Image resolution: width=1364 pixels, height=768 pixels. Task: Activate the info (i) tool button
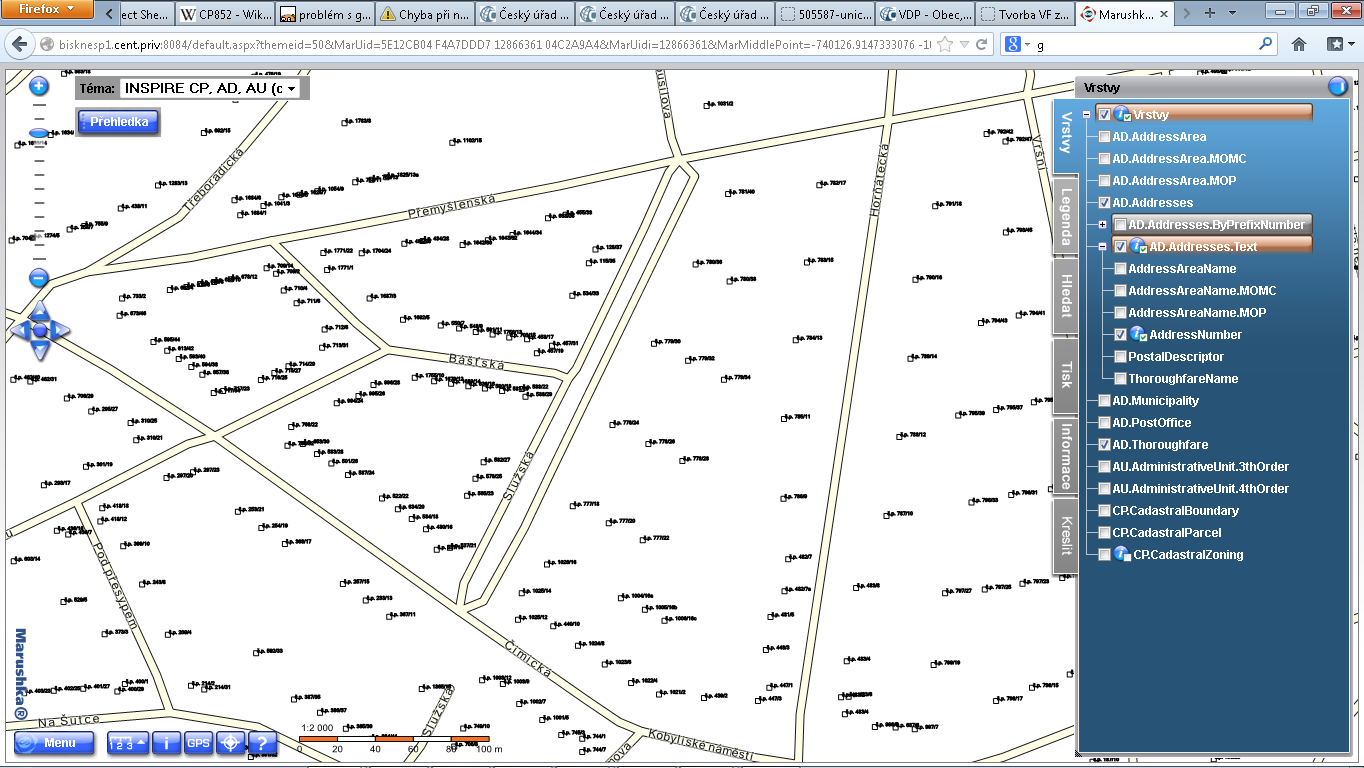tap(166, 743)
